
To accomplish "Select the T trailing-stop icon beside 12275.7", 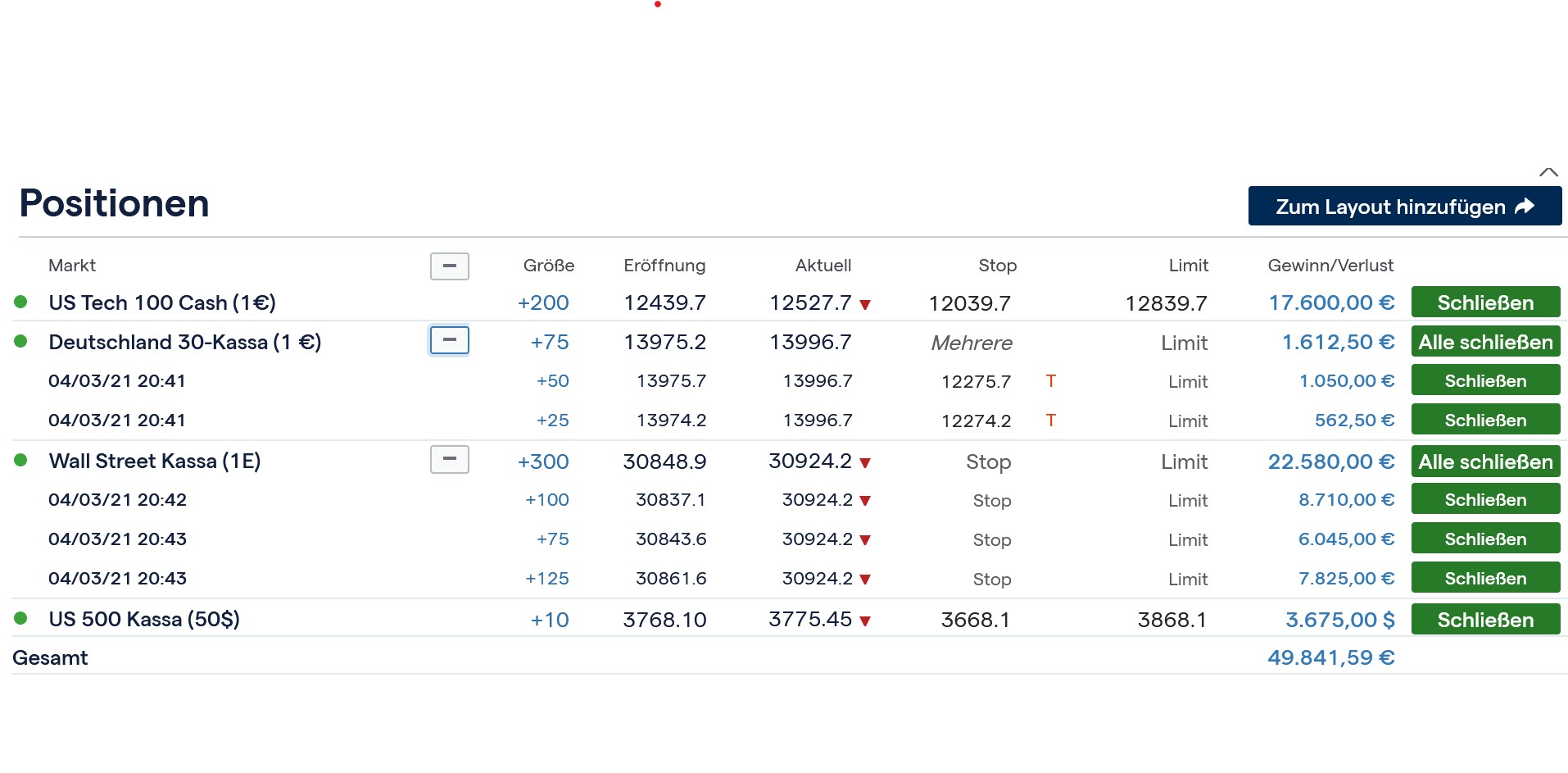I will [1051, 380].
